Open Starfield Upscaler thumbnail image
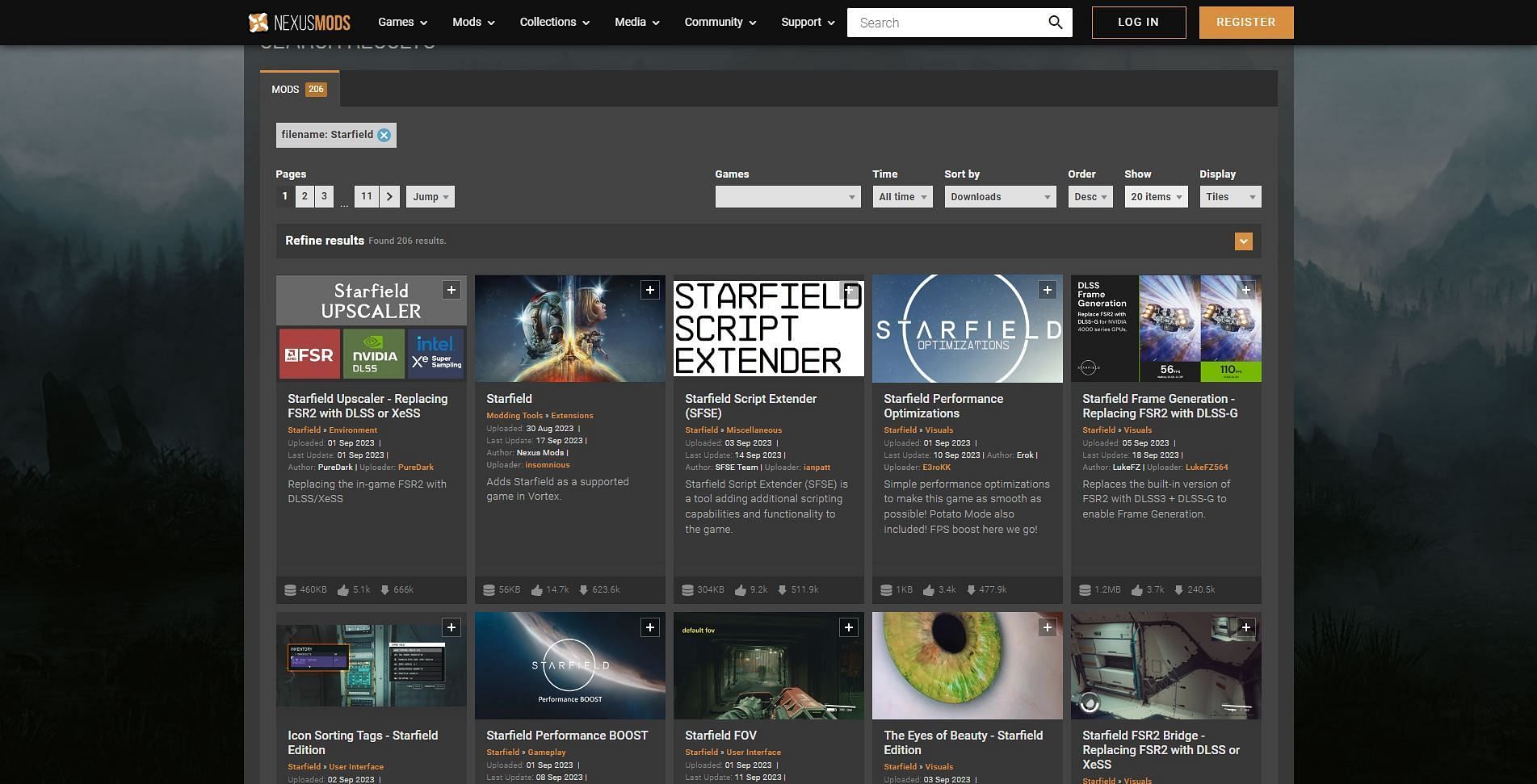The width and height of the screenshot is (1537, 784). pyautogui.click(x=372, y=329)
